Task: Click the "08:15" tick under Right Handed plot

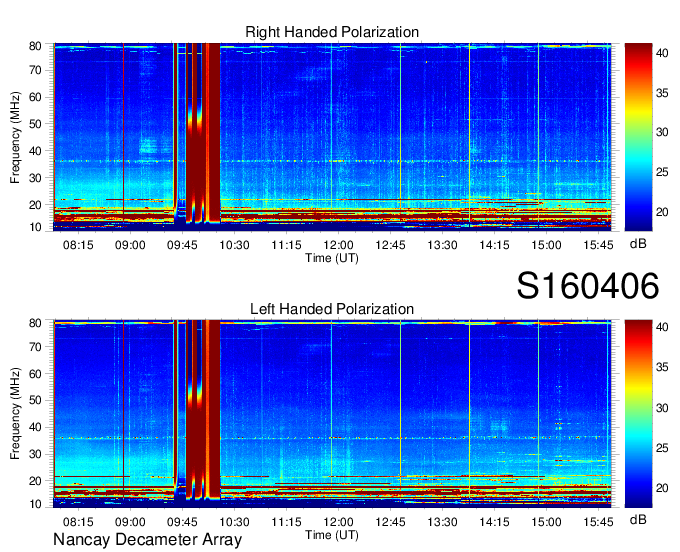Action: pyautogui.click(x=78, y=245)
